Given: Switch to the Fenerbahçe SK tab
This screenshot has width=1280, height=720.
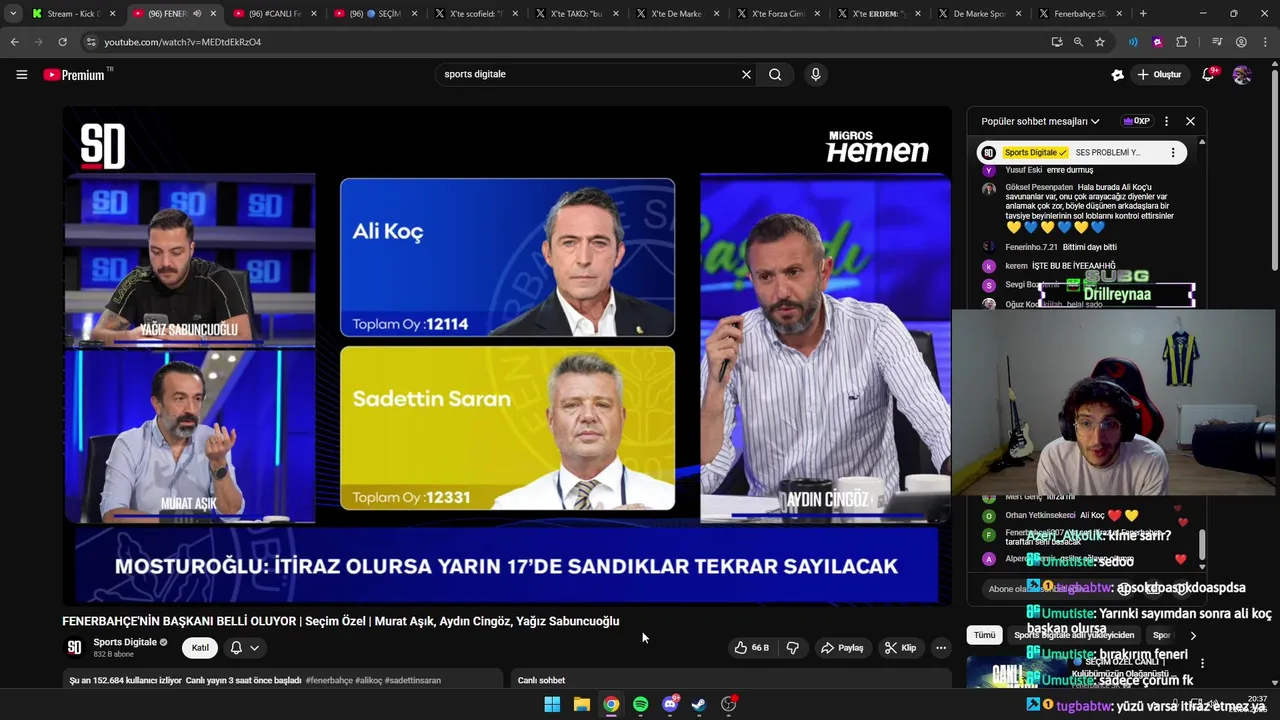Looking at the screenshot, I should pyautogui.click(x=1078, y=14).
